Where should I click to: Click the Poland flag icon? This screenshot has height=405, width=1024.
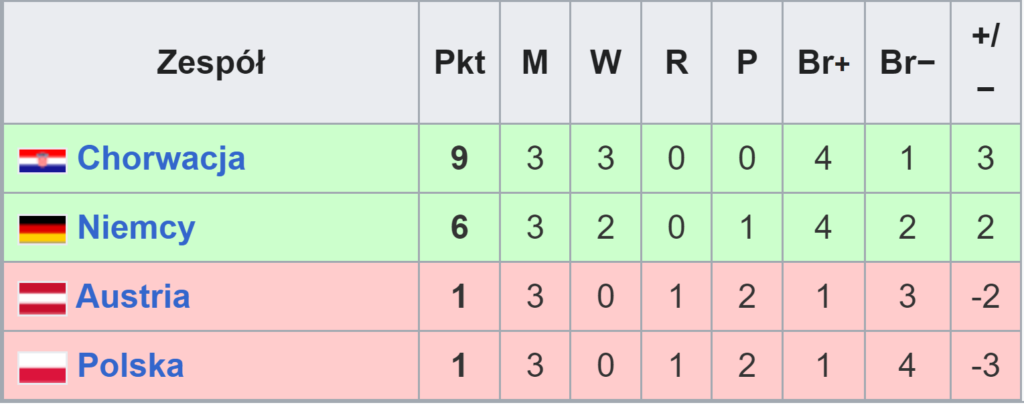[42, 367]
